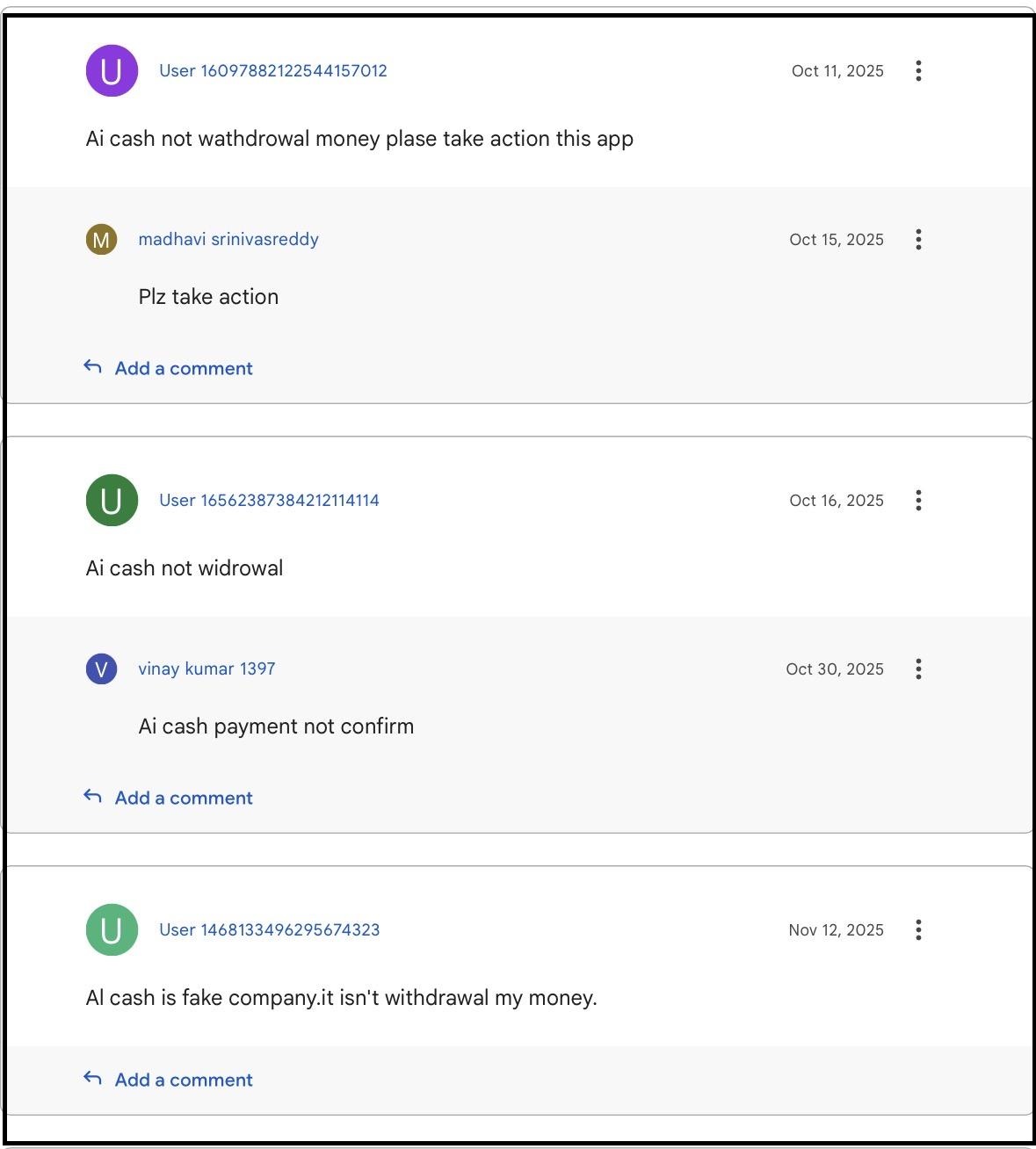Open more options for Nov 12 post

(918, 930)
